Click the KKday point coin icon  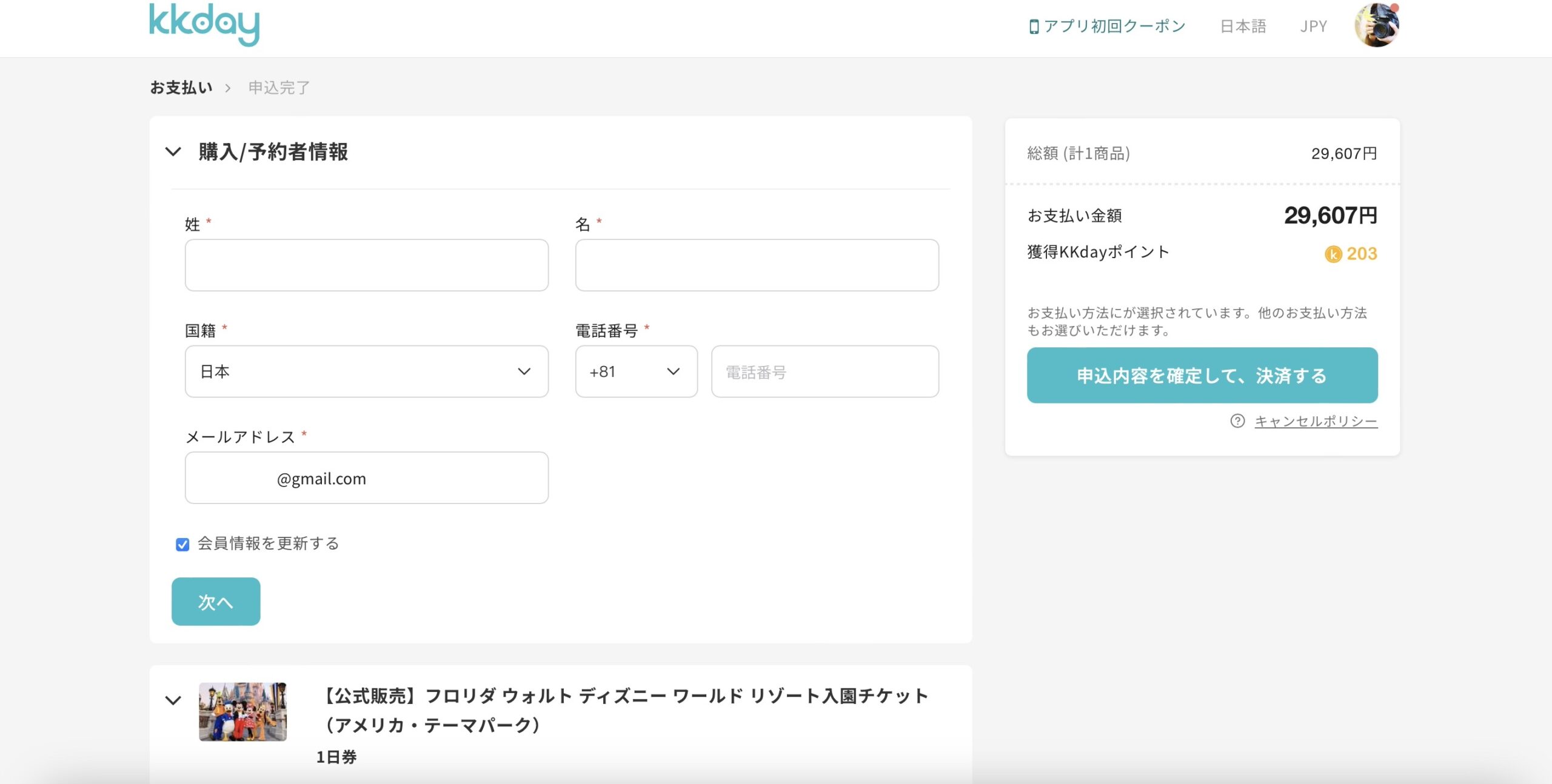(x=1333, y=254)
